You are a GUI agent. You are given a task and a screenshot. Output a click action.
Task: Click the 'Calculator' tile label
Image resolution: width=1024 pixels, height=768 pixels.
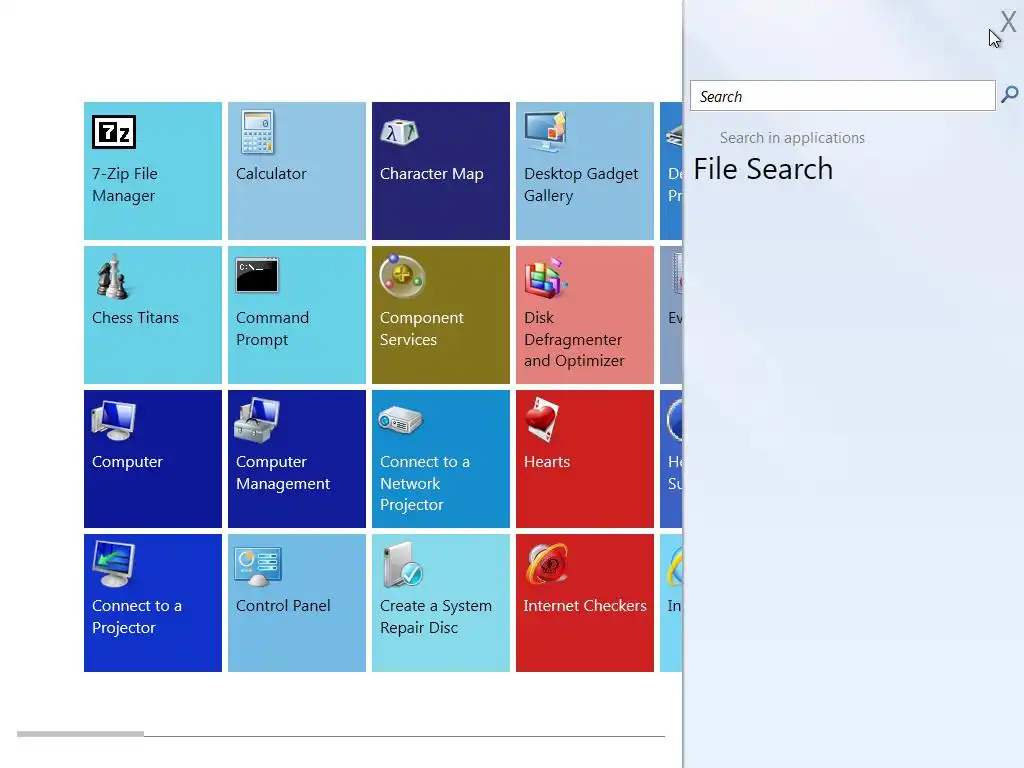(271, 174)
